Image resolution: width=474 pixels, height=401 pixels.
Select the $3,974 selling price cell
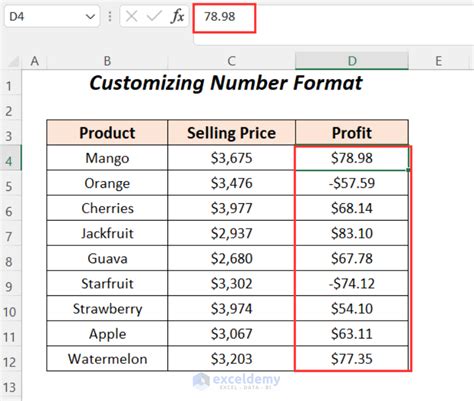point(231,308)
